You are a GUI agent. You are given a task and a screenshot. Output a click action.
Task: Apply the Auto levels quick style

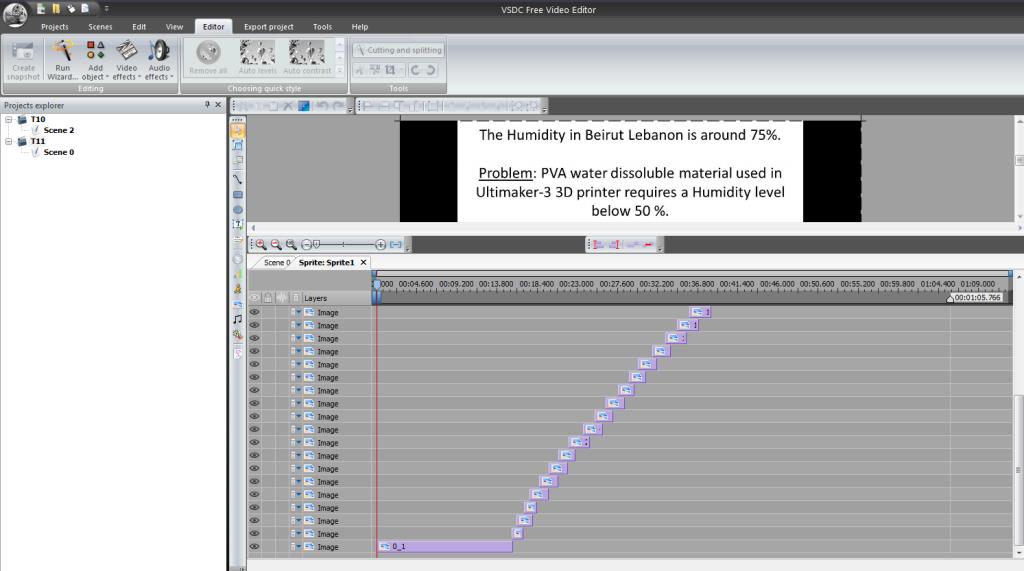(x=257, y=57)
